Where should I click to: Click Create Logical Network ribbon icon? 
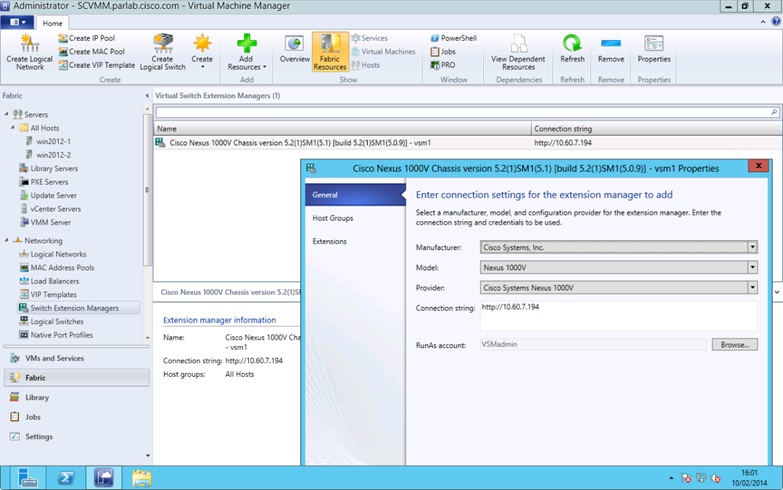point(29,52)
